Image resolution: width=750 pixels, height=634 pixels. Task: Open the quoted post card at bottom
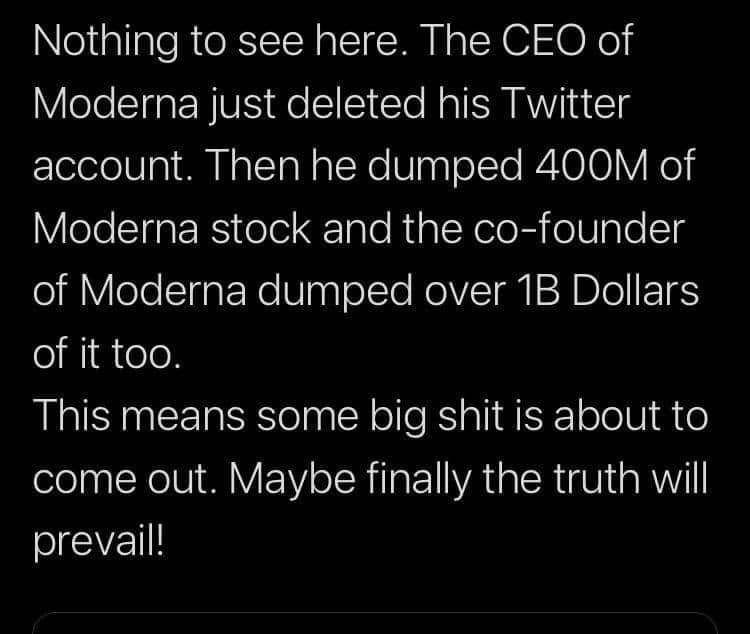tap(375, 623)
